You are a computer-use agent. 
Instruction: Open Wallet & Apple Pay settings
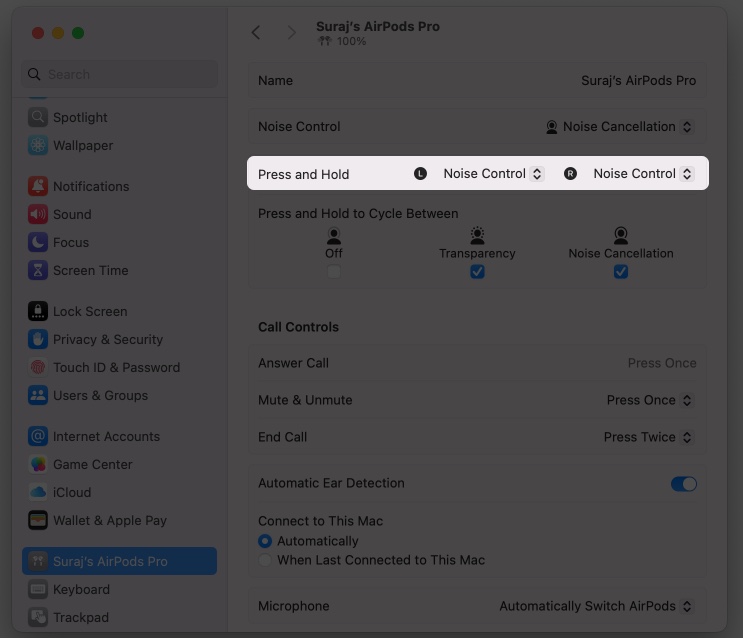pos(119,520)
